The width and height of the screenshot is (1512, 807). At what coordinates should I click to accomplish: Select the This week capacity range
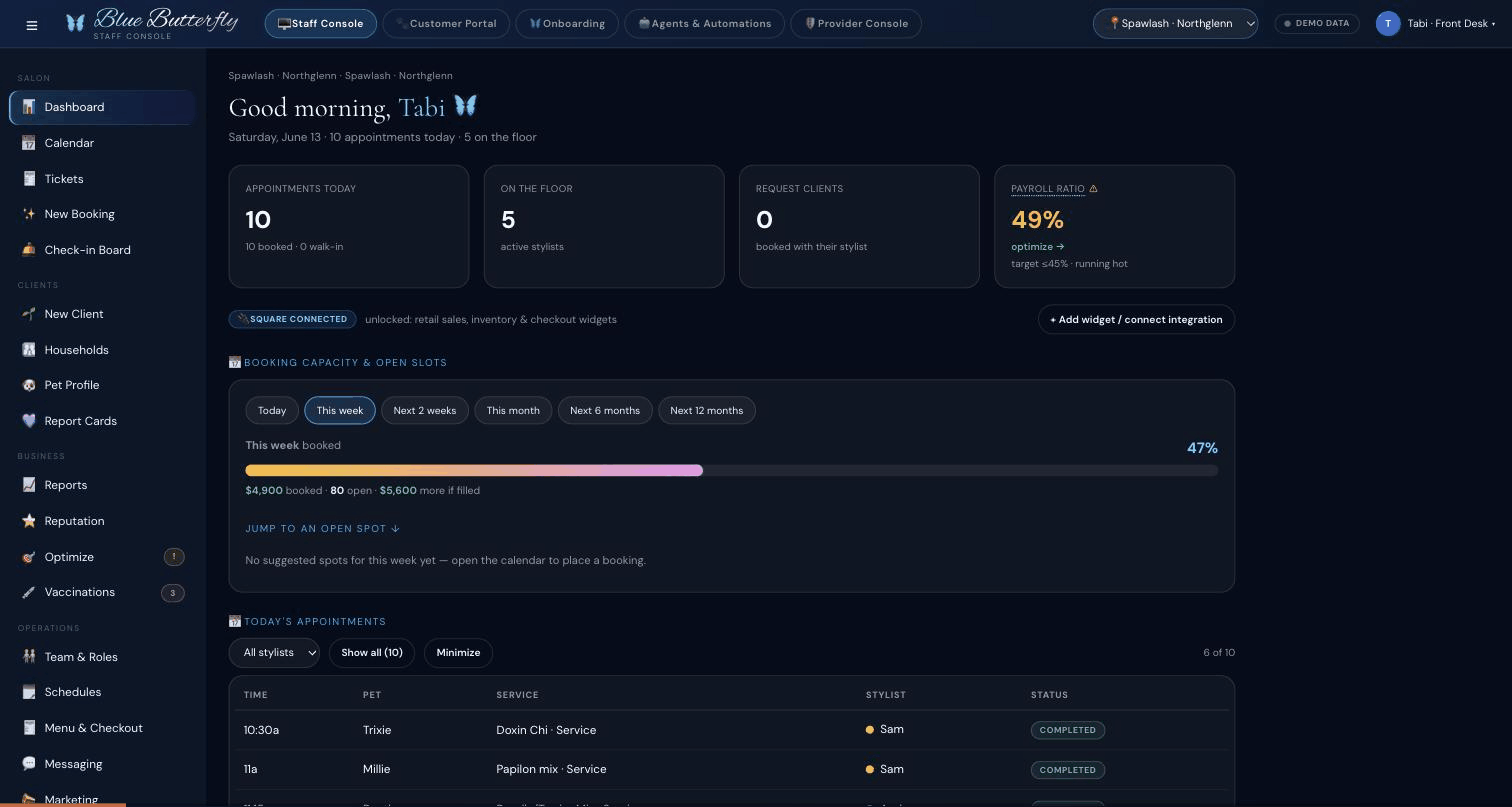point(340,410)
